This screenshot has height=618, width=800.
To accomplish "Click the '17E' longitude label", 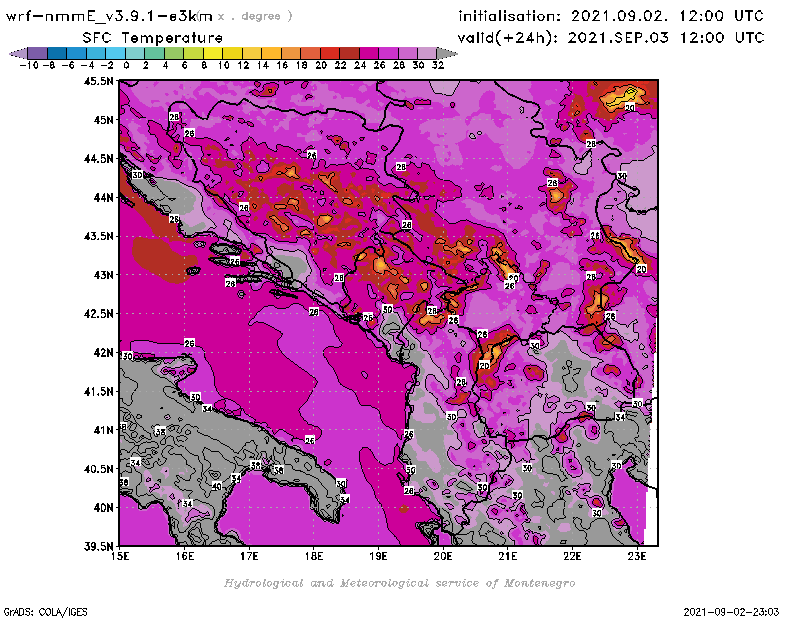I will tap(249, 556).
